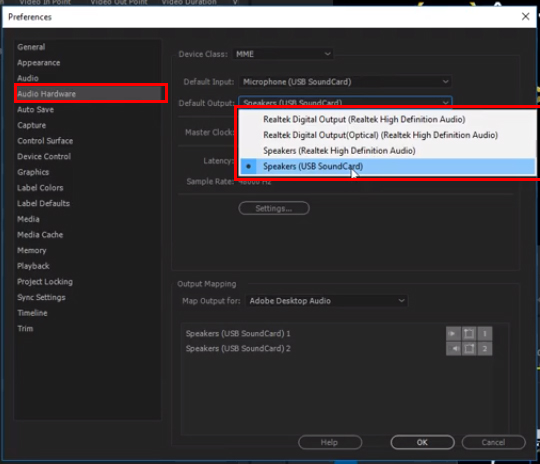
Task: Open the Project Locking preferences
Action: [x=45, y=282]
